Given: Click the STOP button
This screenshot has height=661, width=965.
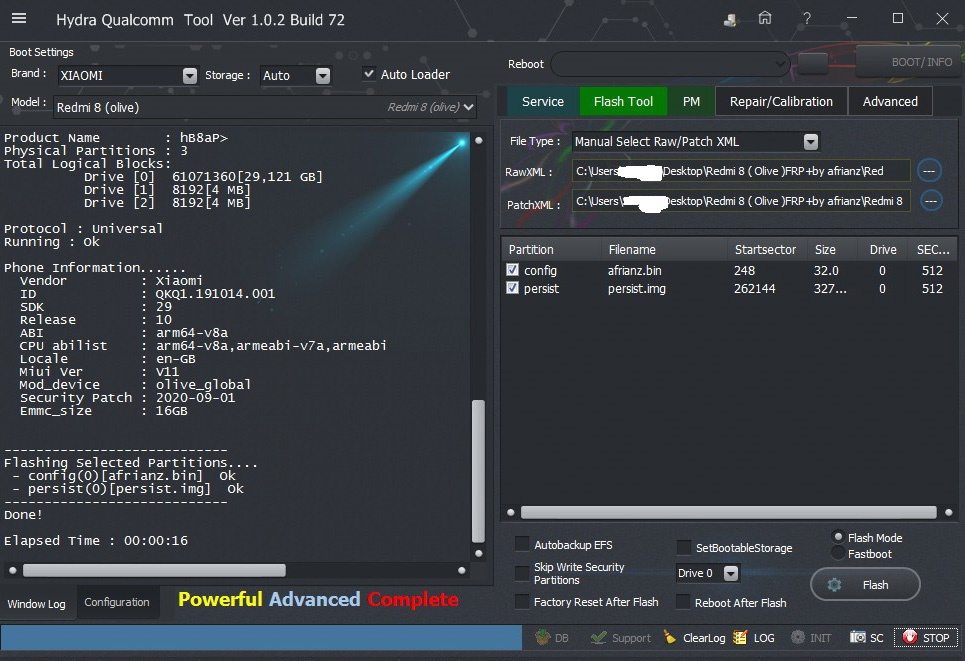Looking at the screenshot, I should coord(926,638).
